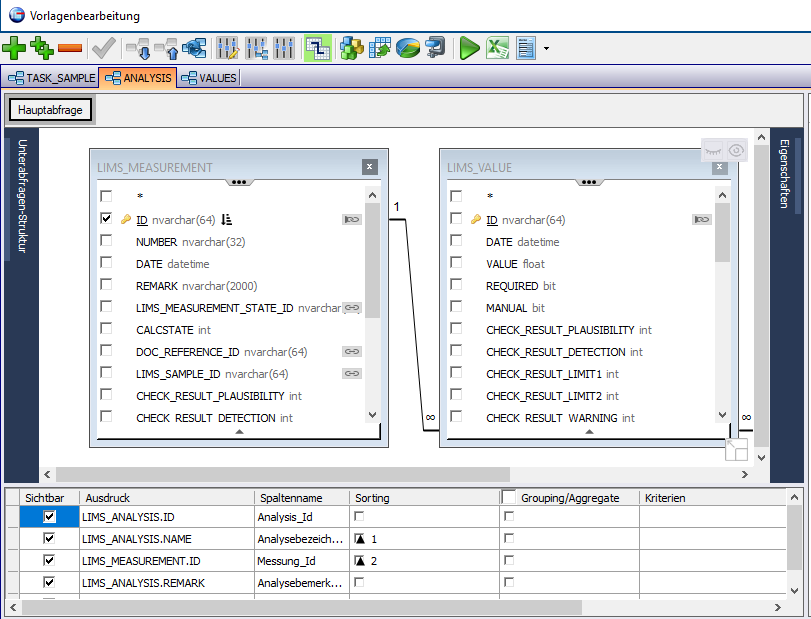Check the VALUE float field checkbox
The height and width of the screenshot is (619, 811).
click(x=456, y=264)
